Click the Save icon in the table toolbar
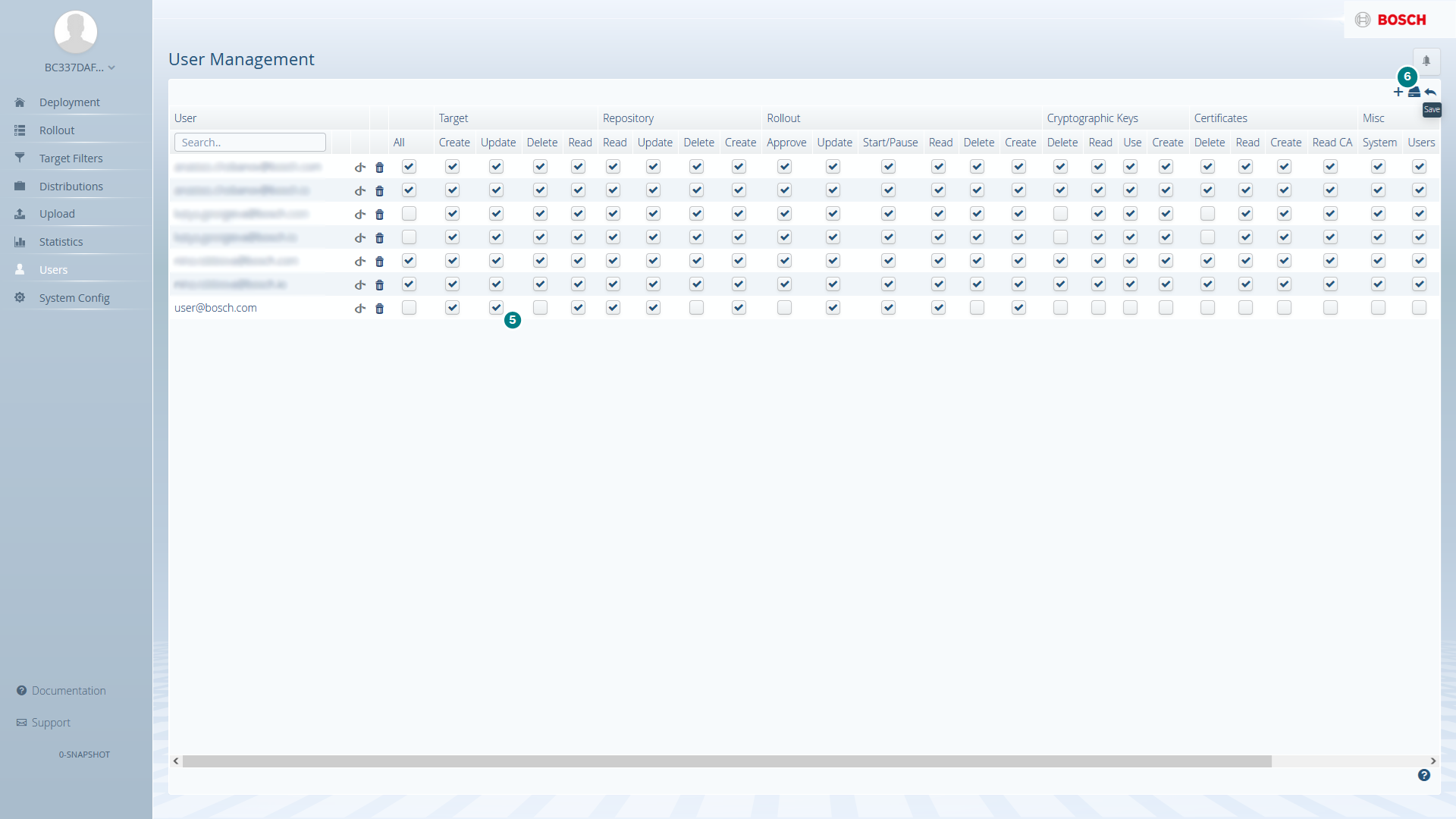 [x=1414, y=93]
